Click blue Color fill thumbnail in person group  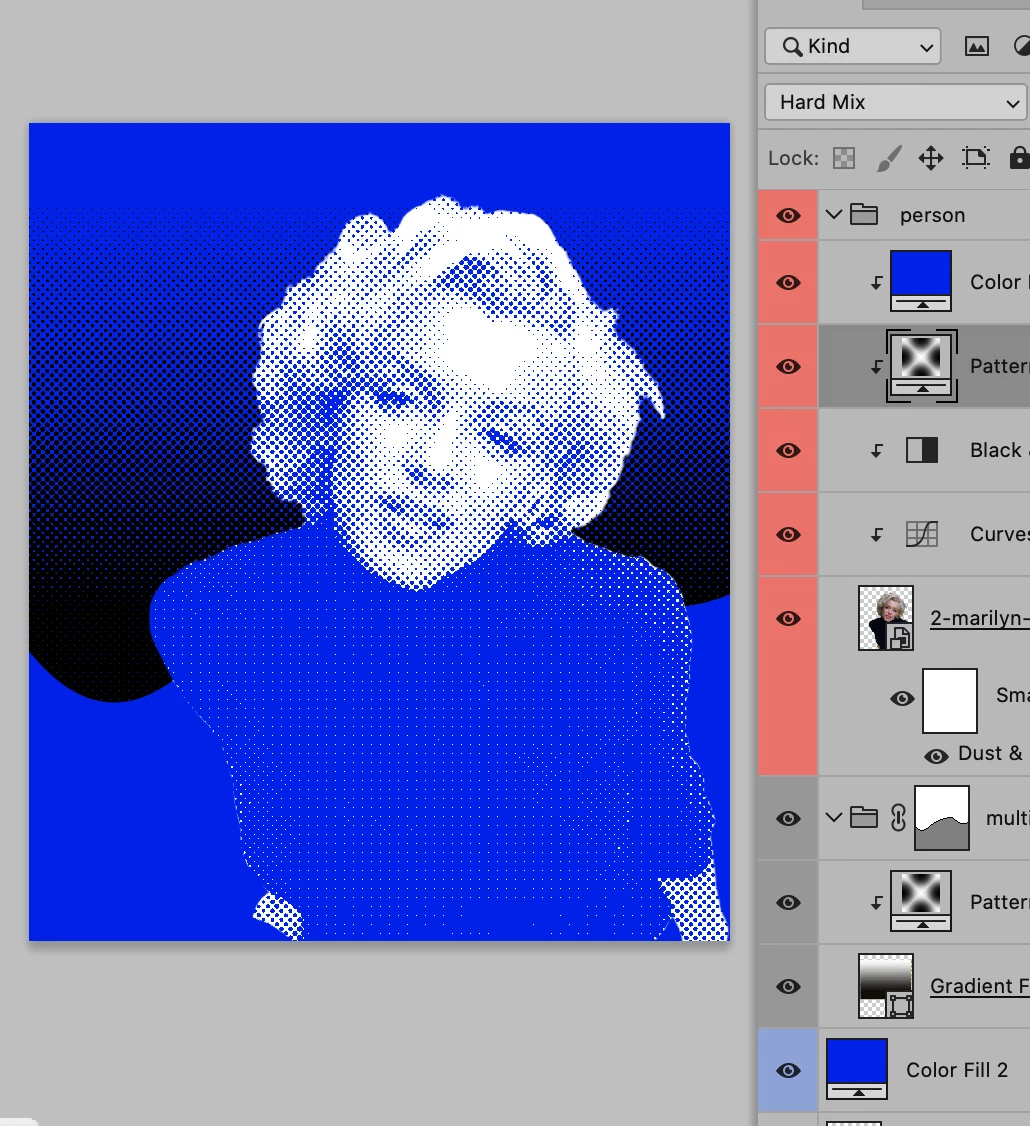click(x=921, y=281)
